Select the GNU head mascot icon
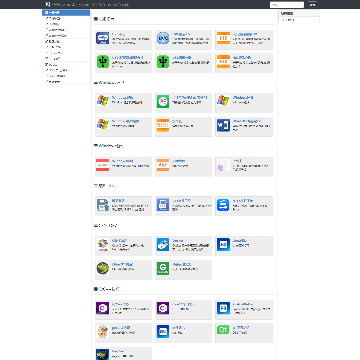This screenshot has height=360, width=360. pos(102,331)
